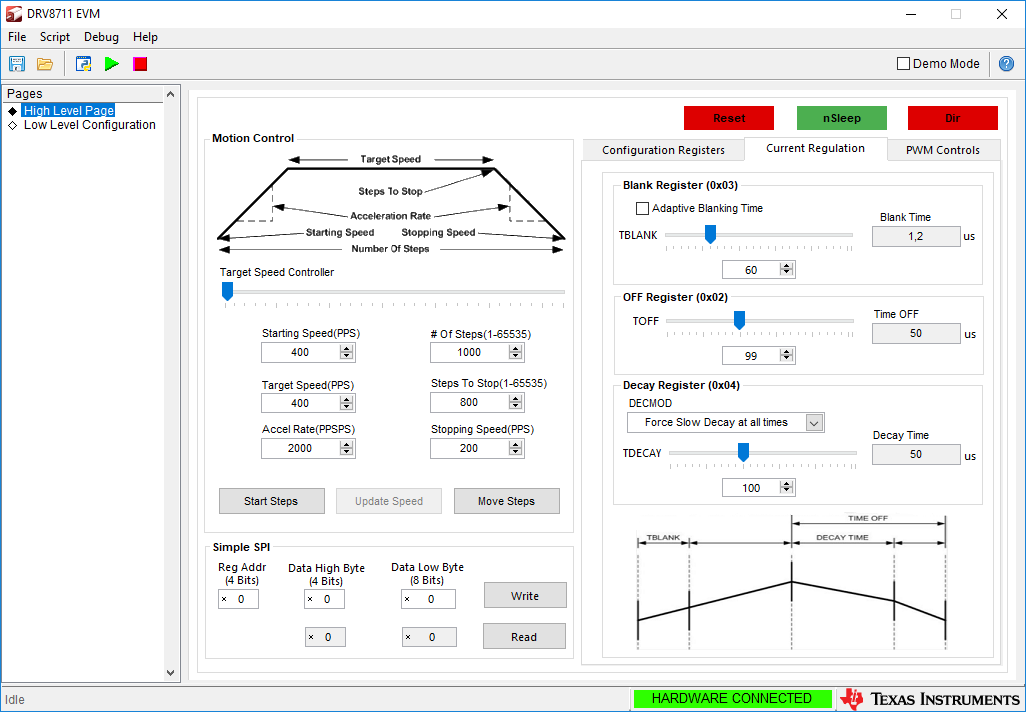Decrease Steps To Stop with down arrow
Viewport: 1026px width, 712px height.
516,406
